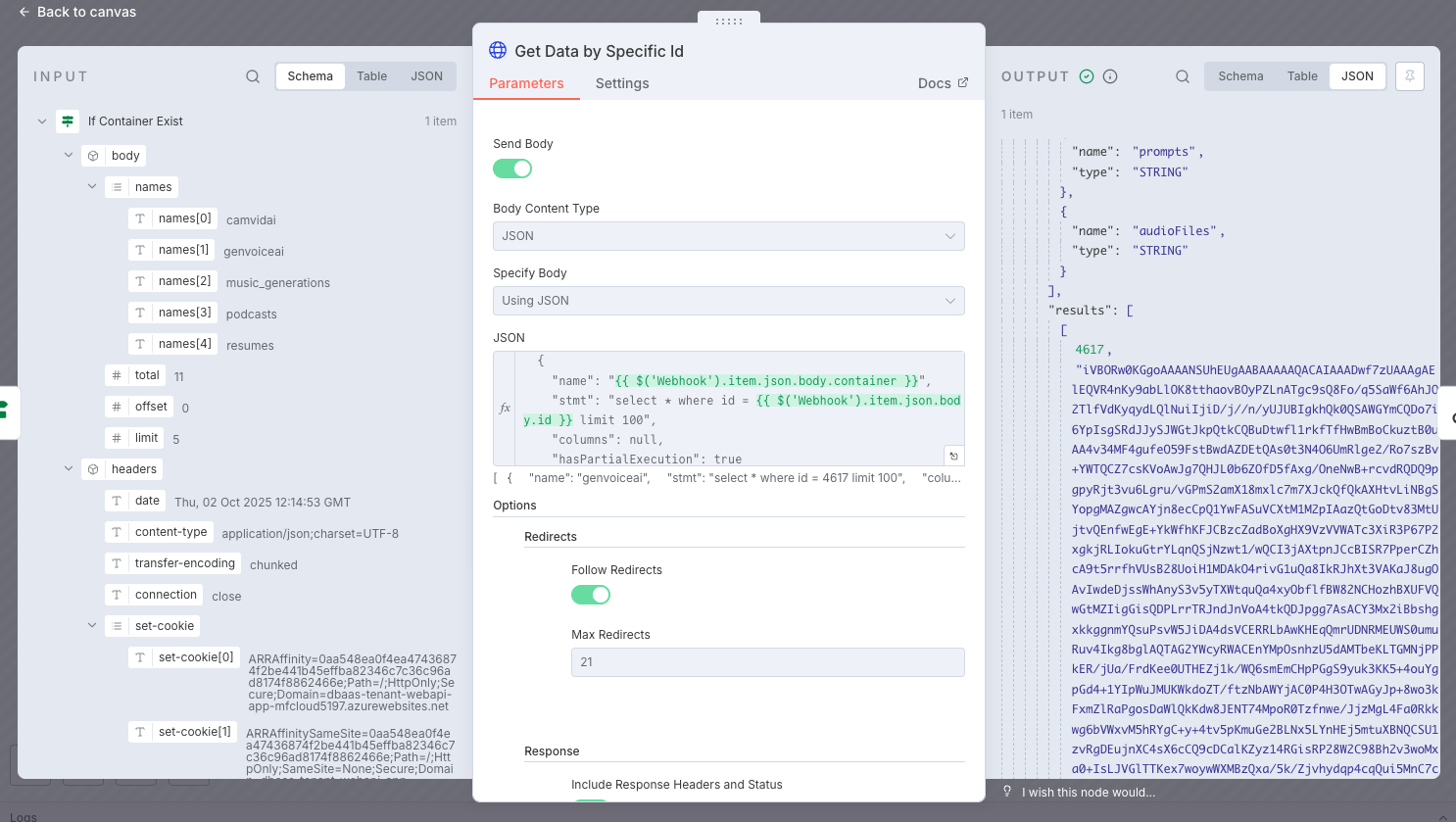Viewport: 1456px width, 822px height.
Task: Collapse the headers node chevron
Action: pos(69,468)
